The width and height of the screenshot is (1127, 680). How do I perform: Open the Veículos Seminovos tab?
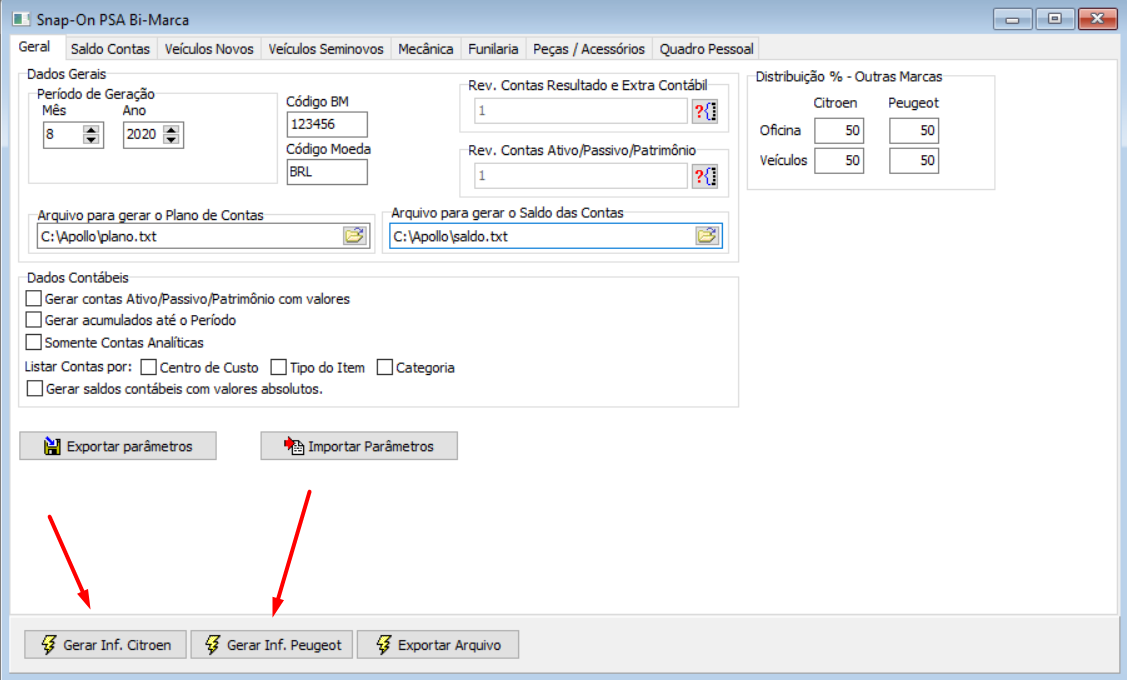(x=326, y=49)
